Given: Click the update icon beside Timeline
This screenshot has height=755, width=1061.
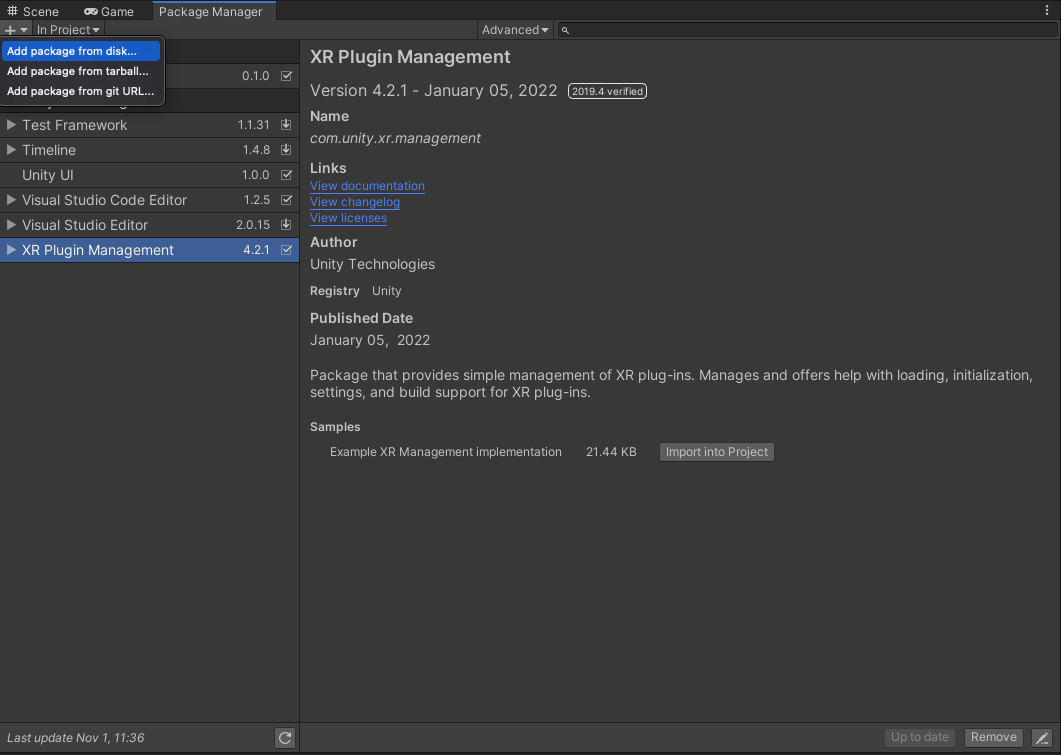Looking at the screenshot, I should point(287,150).
